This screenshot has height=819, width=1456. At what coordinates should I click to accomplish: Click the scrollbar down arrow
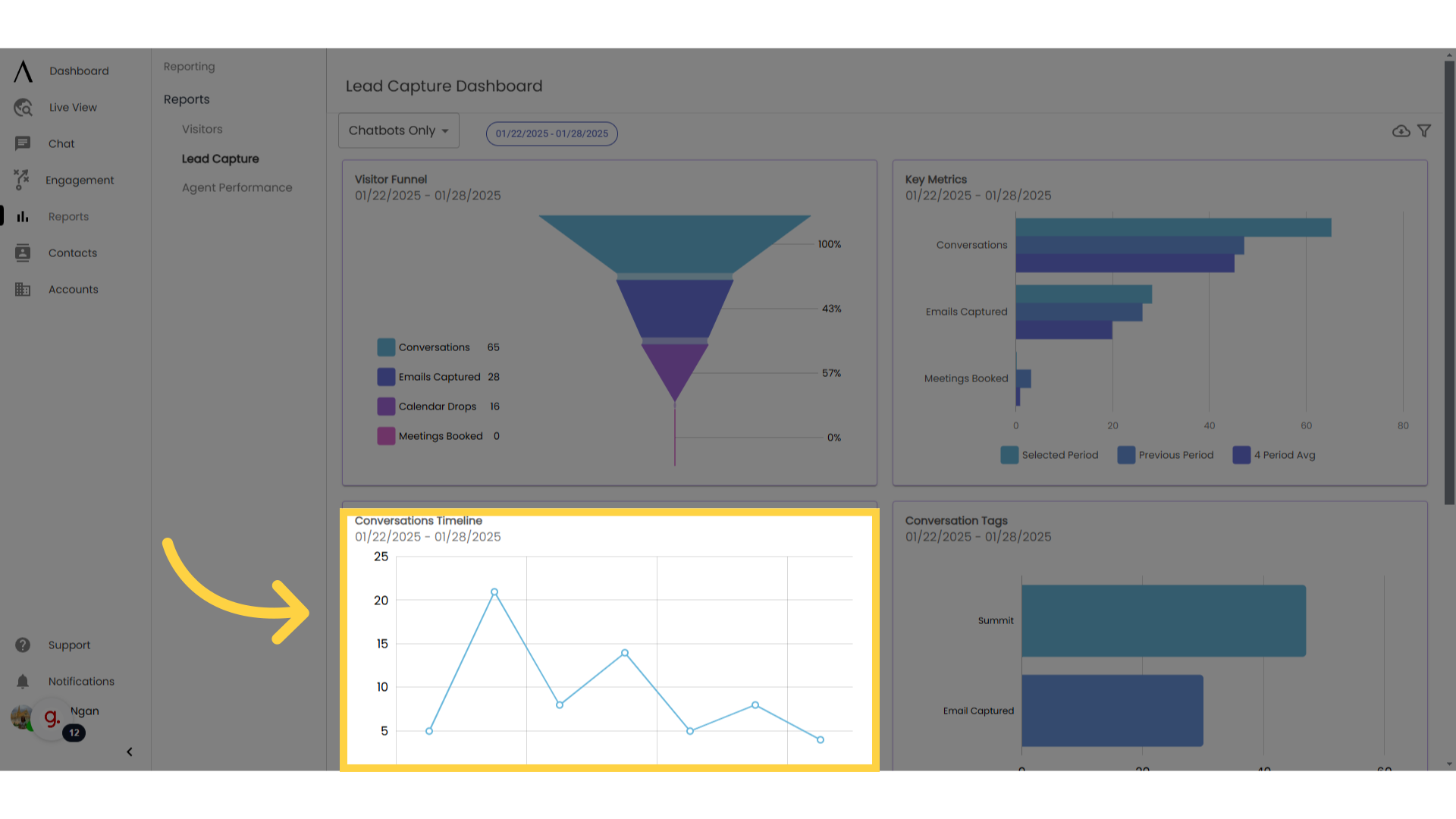(1450, 764)
